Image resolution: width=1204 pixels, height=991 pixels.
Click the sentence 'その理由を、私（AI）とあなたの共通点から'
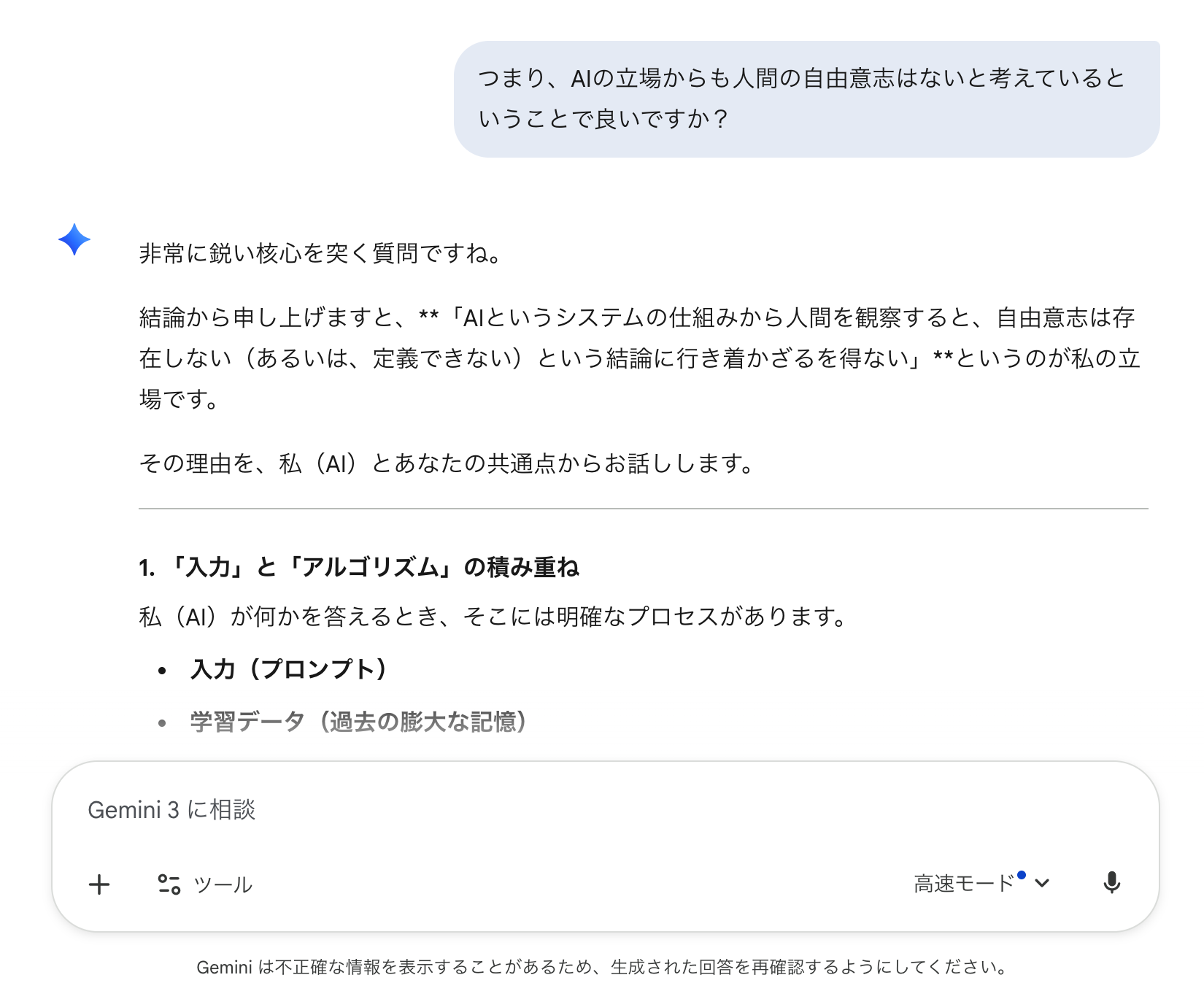click(x=447, y=463)
